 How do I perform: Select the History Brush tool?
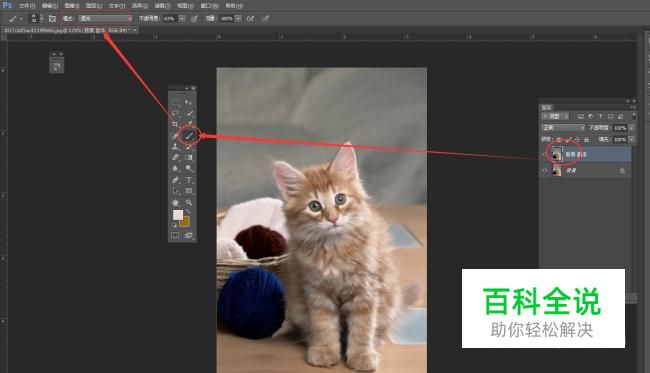[x=189, y=146]
